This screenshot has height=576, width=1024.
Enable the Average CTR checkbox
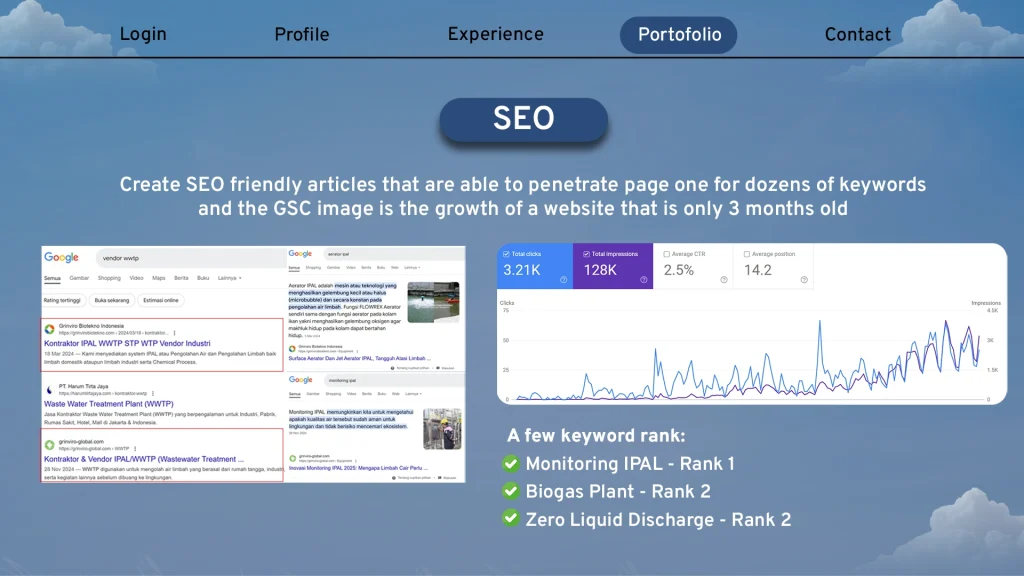point(667,254)
